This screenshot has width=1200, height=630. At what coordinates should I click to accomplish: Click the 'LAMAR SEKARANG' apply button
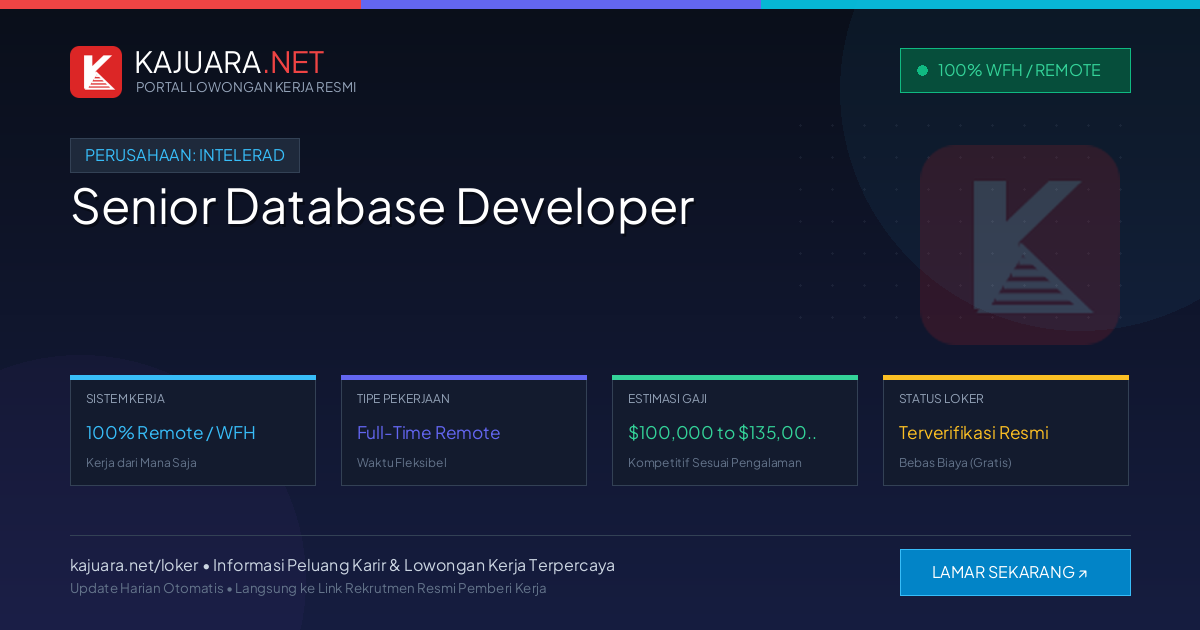[1015, 572]
